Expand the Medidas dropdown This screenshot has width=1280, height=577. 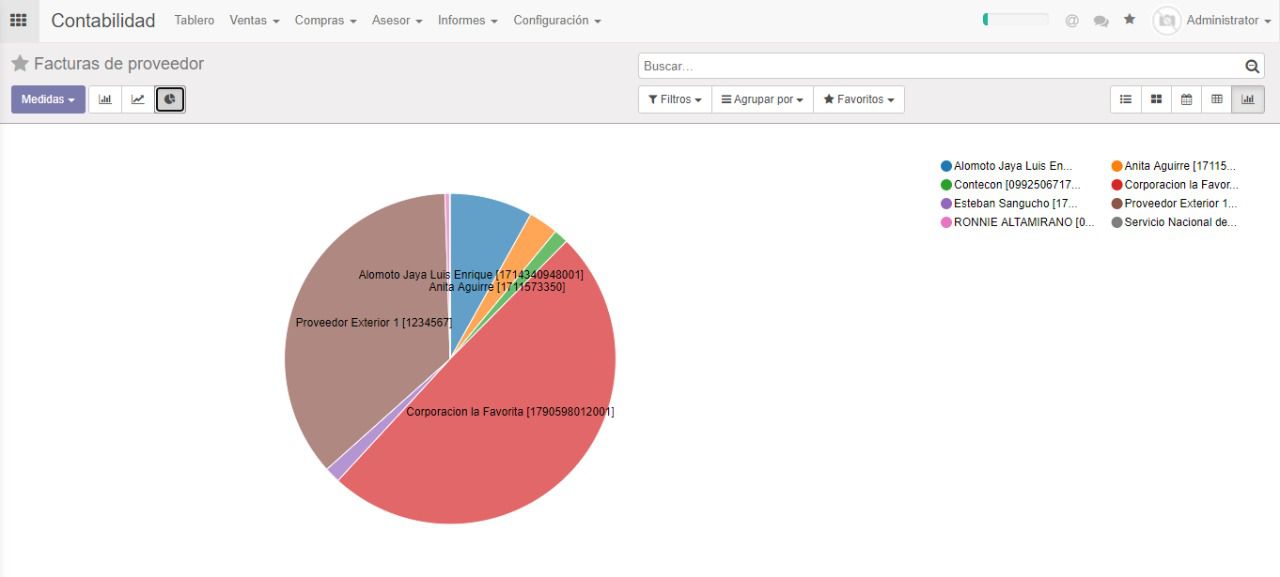48,99
